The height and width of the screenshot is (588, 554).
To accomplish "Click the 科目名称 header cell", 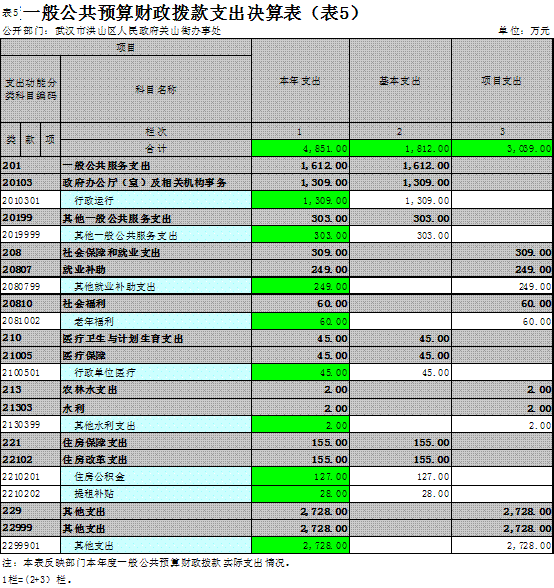I will tap(156, 89).
